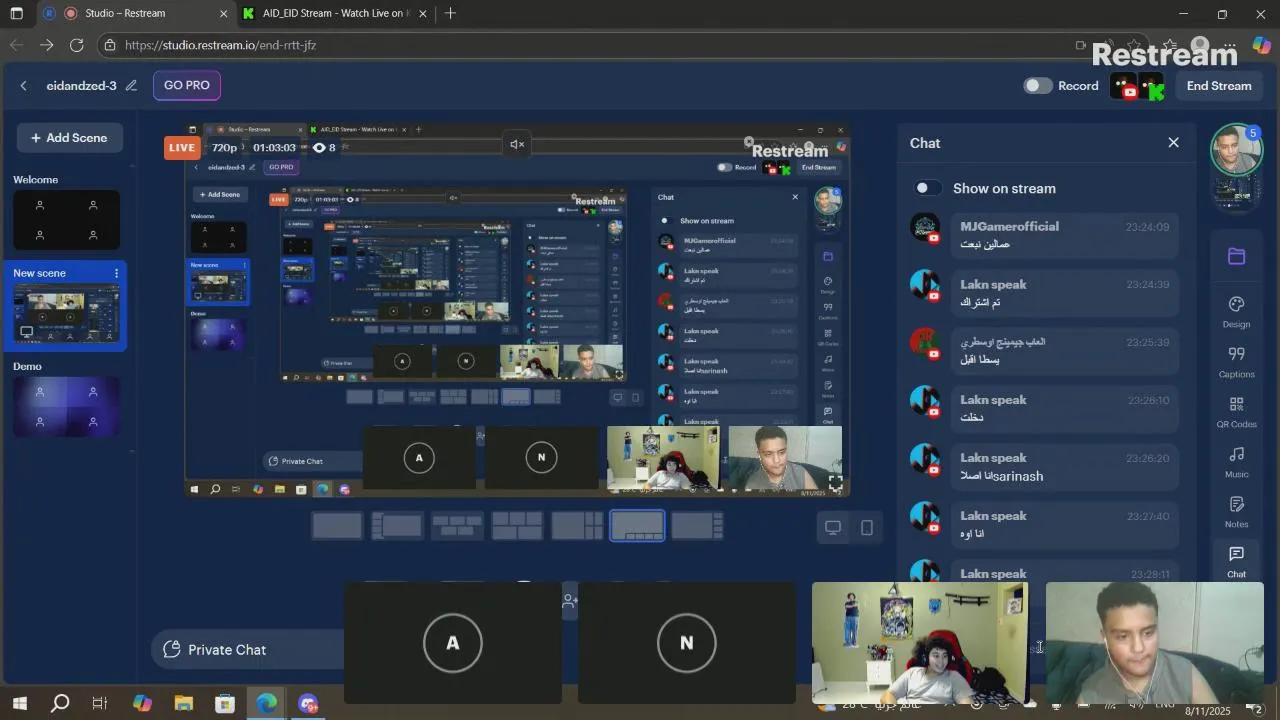Viewport: 1280px width, 720px height.
Task: Click the red gaming chair camera feed
Action: [x=920, y=643]
